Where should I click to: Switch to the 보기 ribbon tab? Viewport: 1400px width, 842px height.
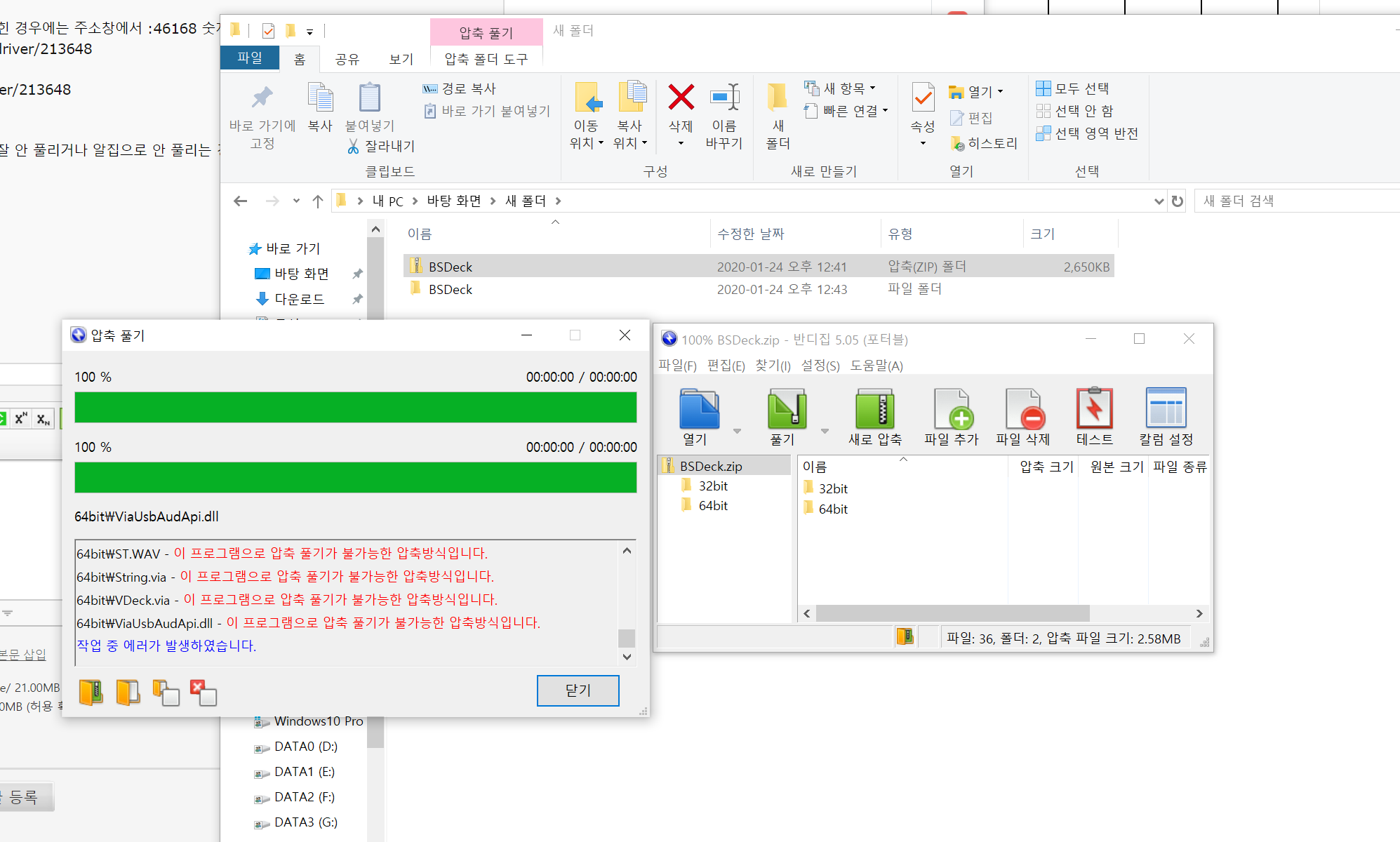(x=401, y=59)
